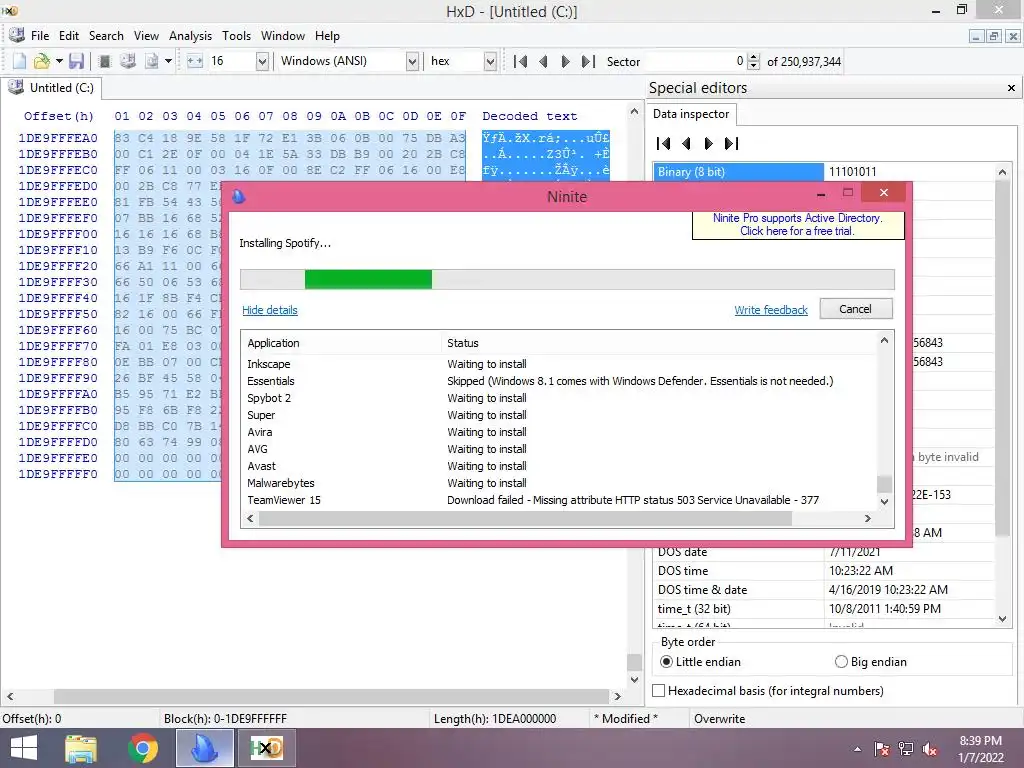Click the network tray icon
The image size is (1024, 768).
point(906,748)
